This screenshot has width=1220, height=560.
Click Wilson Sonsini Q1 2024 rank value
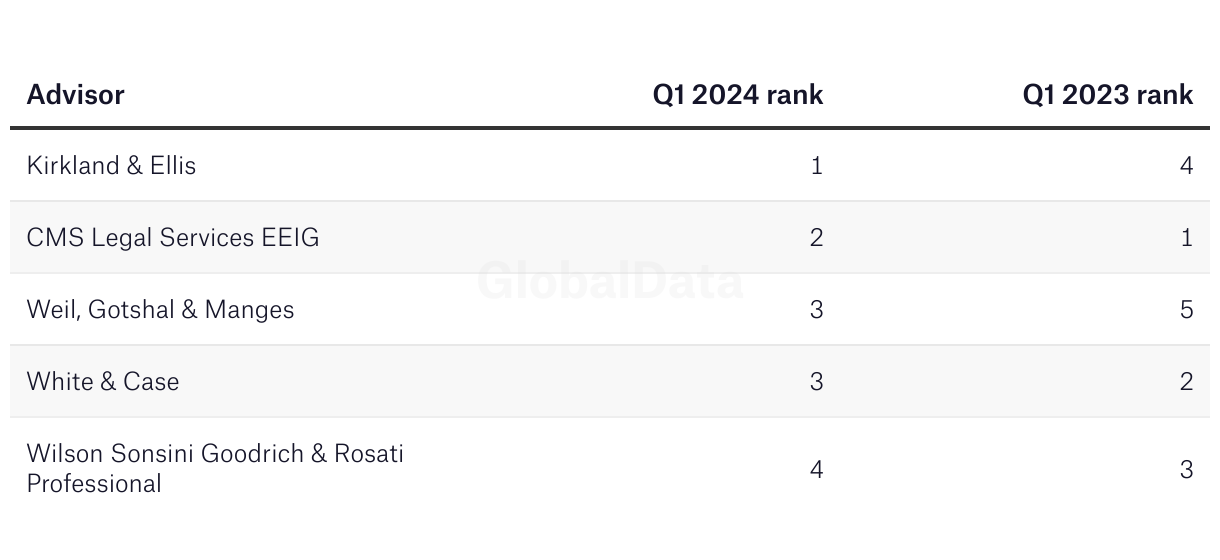(x=816, y=469)
